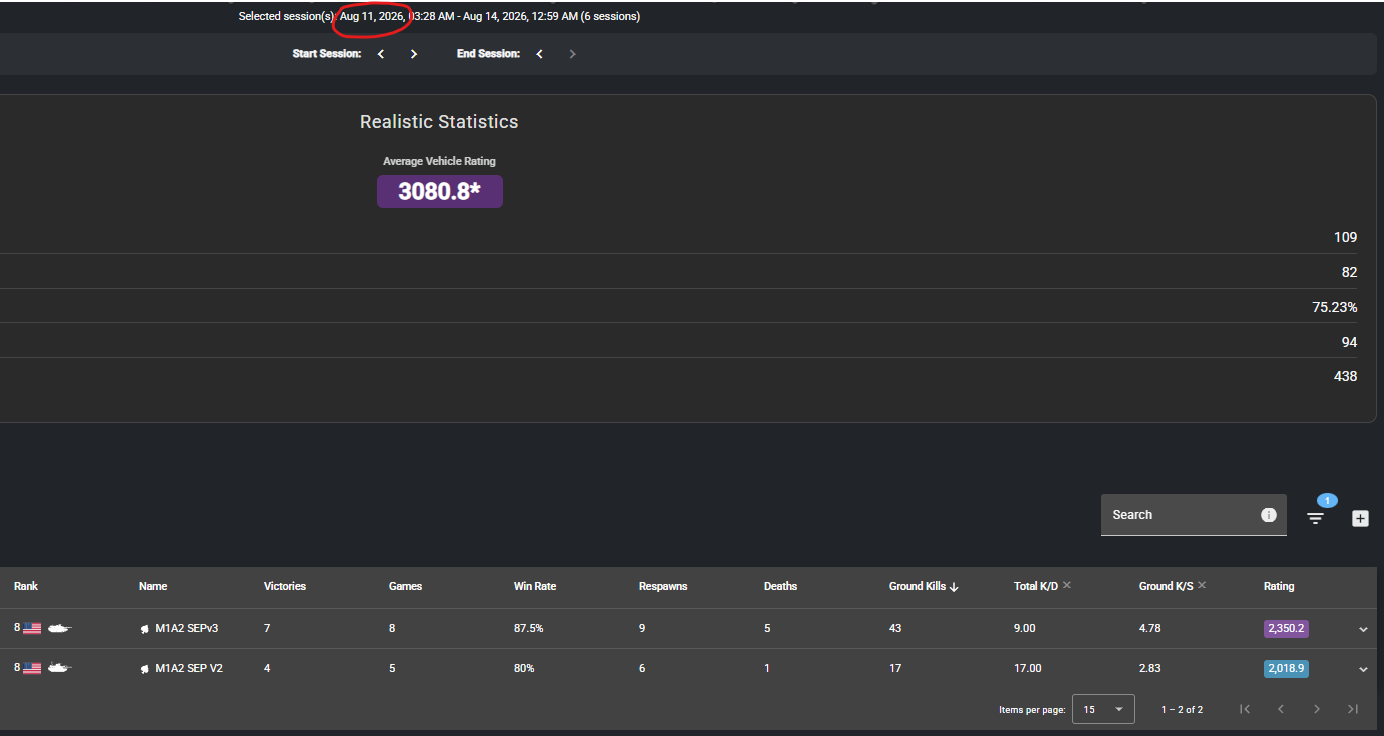Expand the M1A2 SEPv3 row details
Viewport: 1384px width, 736px height.
(1363, 629)
